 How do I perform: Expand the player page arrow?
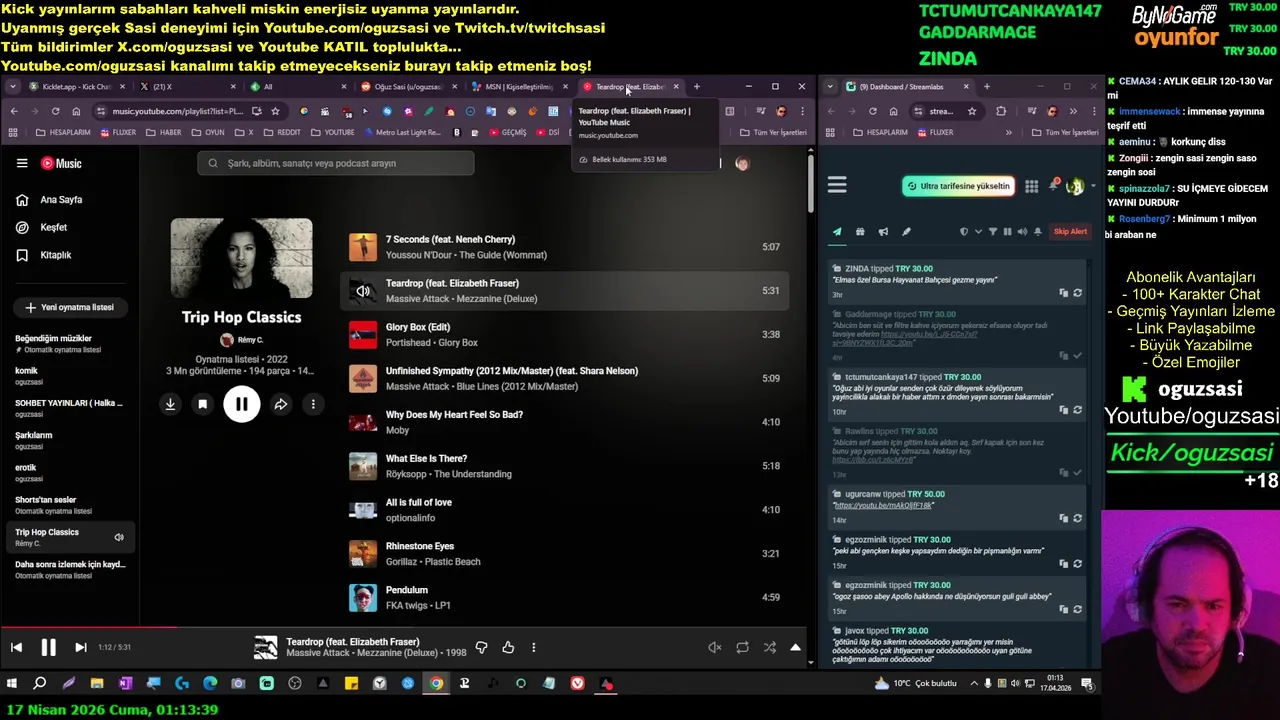796,647
